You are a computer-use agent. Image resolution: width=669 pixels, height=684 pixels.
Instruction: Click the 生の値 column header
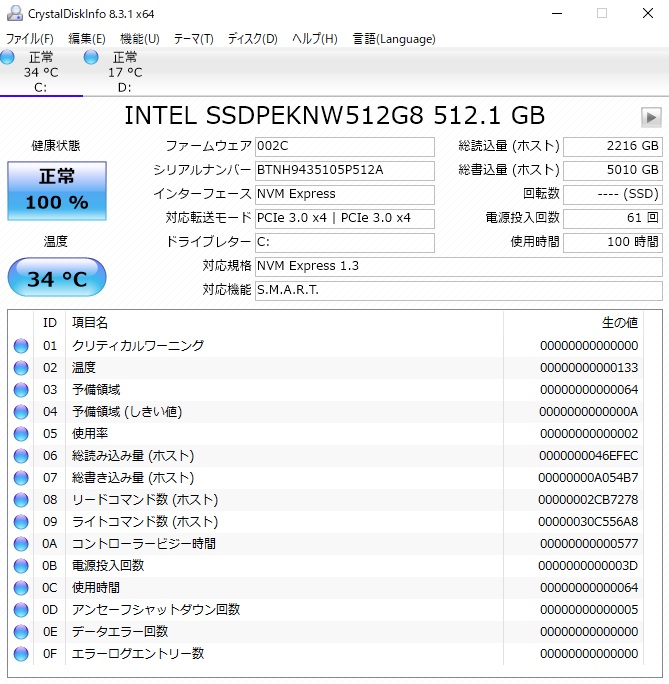(x=573, y=323)
